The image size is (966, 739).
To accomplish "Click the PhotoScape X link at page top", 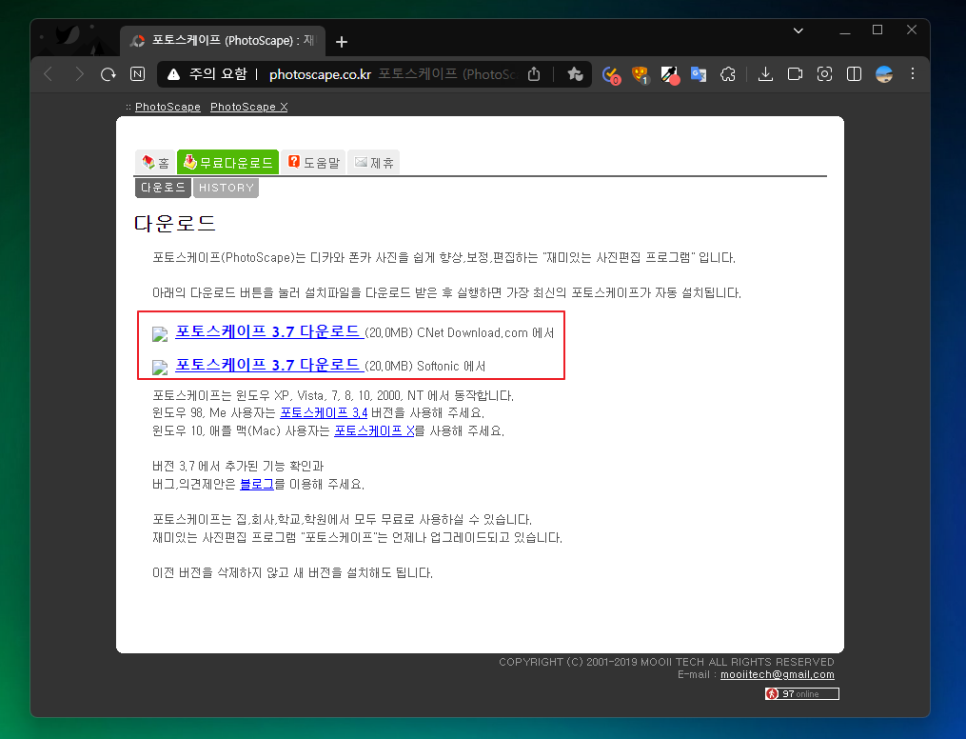I will (249, 107).
